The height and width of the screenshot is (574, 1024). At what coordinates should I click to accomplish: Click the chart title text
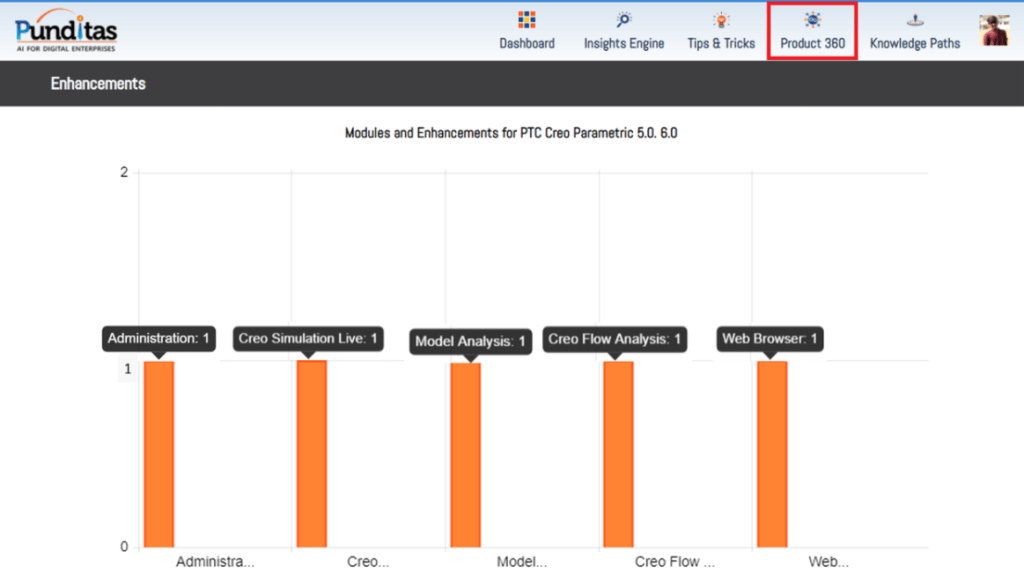(511, 133)
